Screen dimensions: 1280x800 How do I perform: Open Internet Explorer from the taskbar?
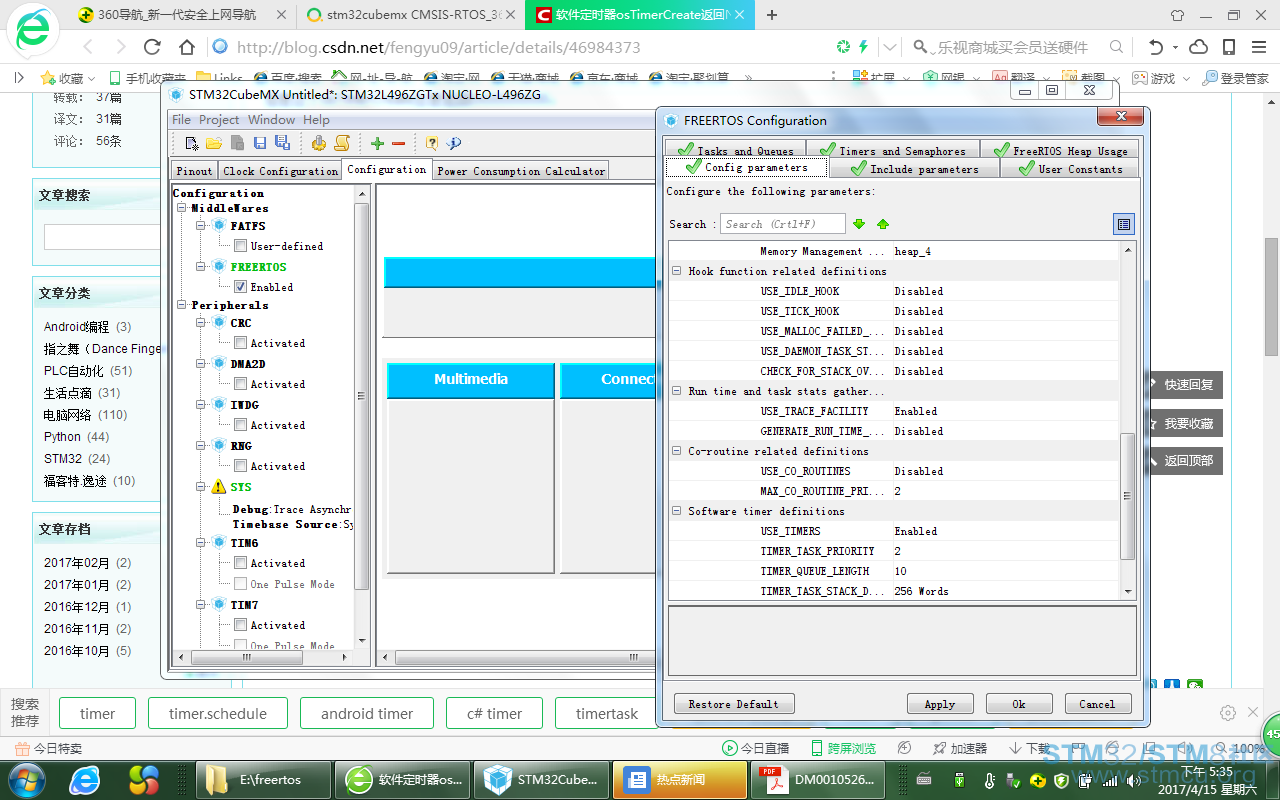[85, 779]
